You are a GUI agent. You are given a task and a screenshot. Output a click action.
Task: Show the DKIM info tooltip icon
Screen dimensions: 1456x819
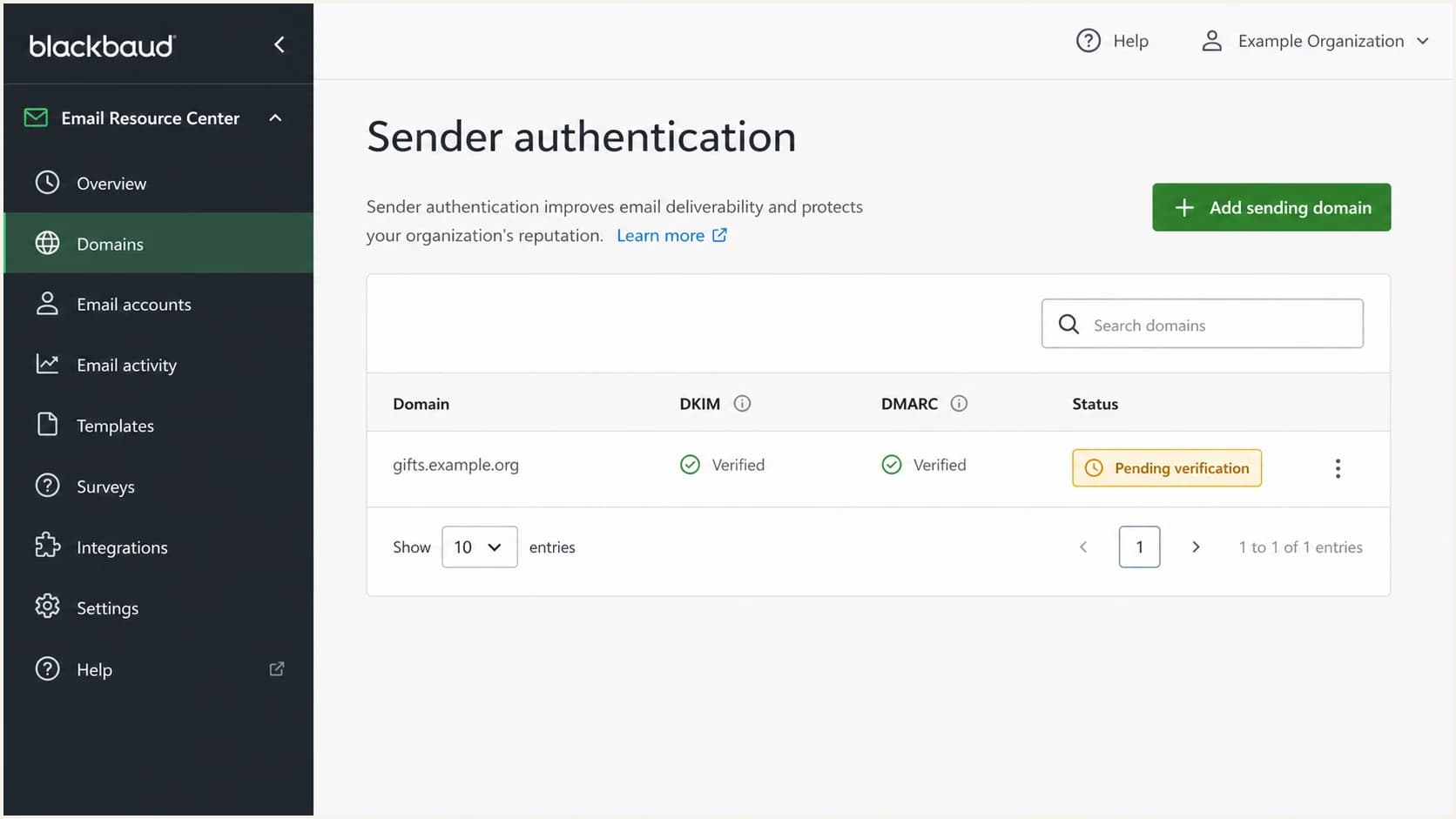pyautogui.click(x=742, y=403)
